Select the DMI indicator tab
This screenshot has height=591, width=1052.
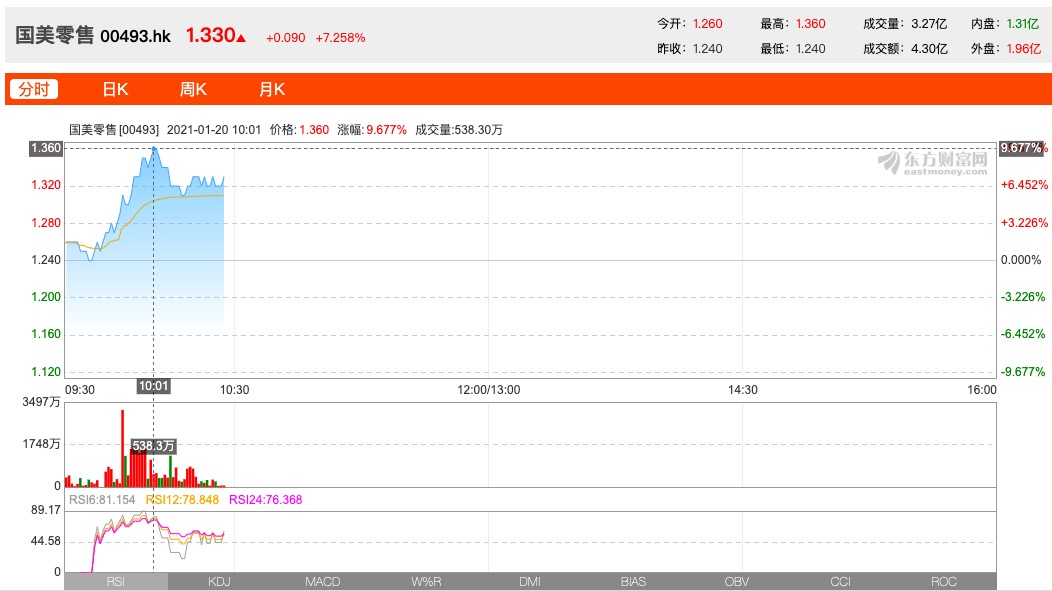[529, 581]
